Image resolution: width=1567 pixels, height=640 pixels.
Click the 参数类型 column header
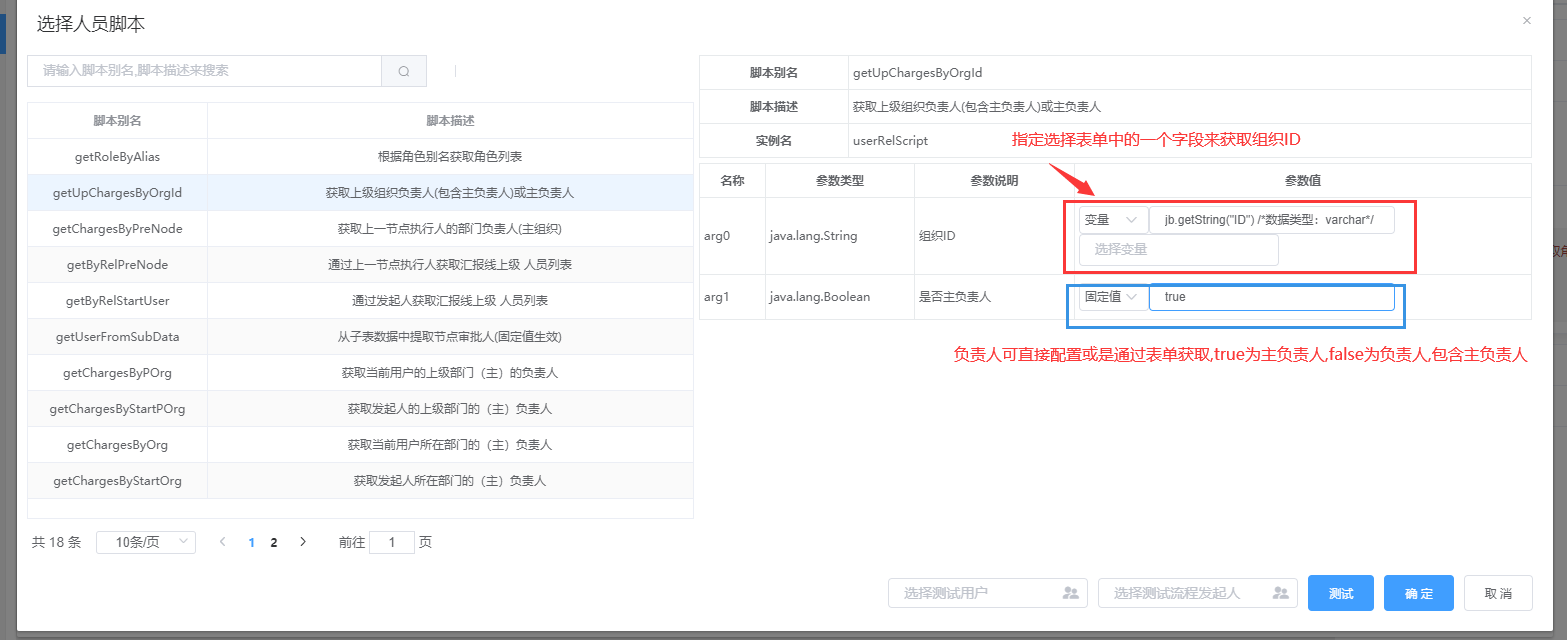click(839, 181)
